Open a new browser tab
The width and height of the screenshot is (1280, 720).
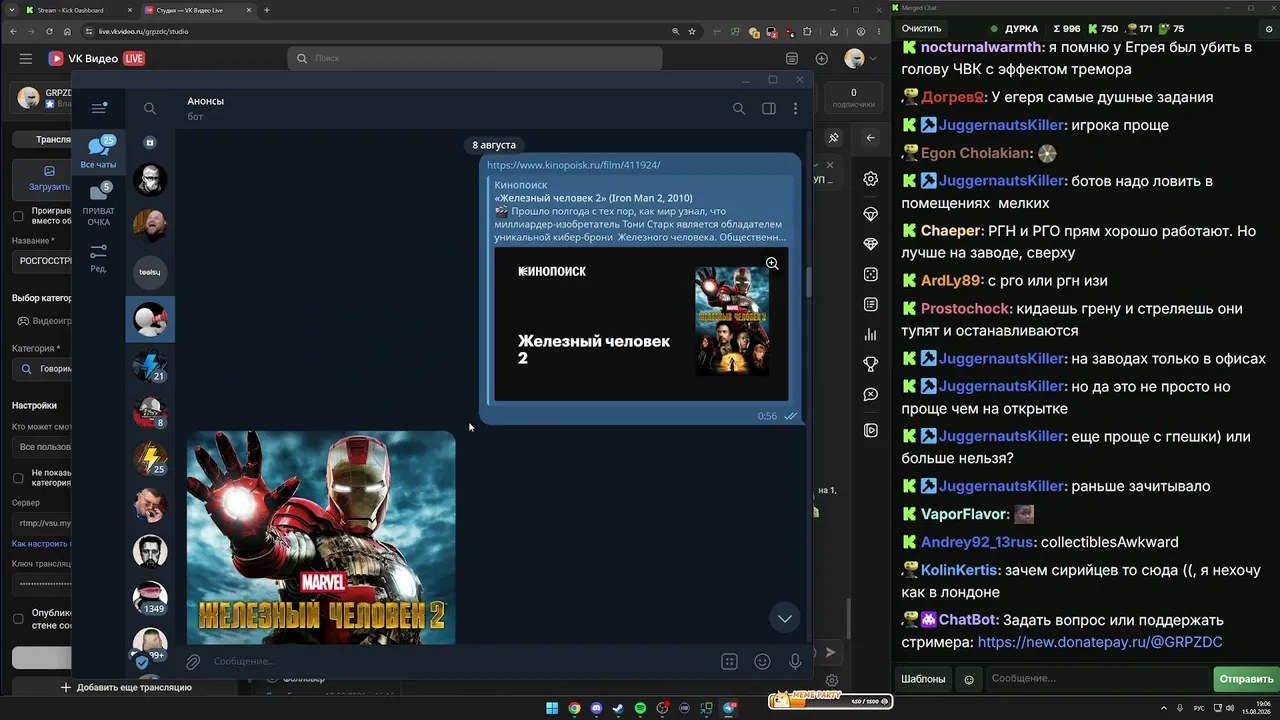pyautogui.click(x=267, y=10)
